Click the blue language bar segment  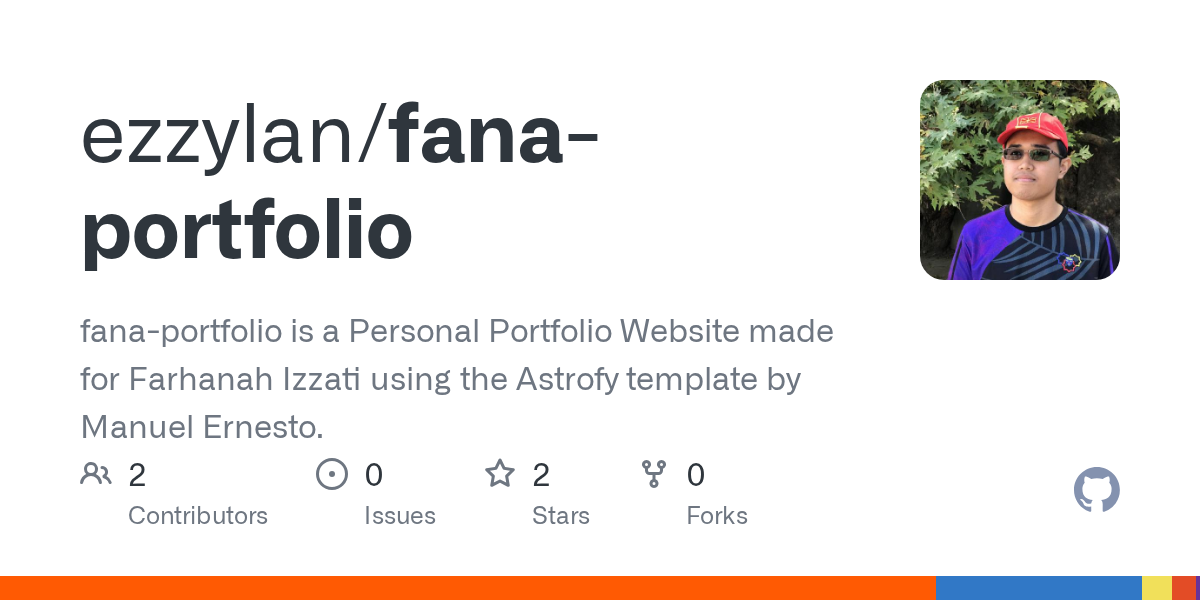1039,588
